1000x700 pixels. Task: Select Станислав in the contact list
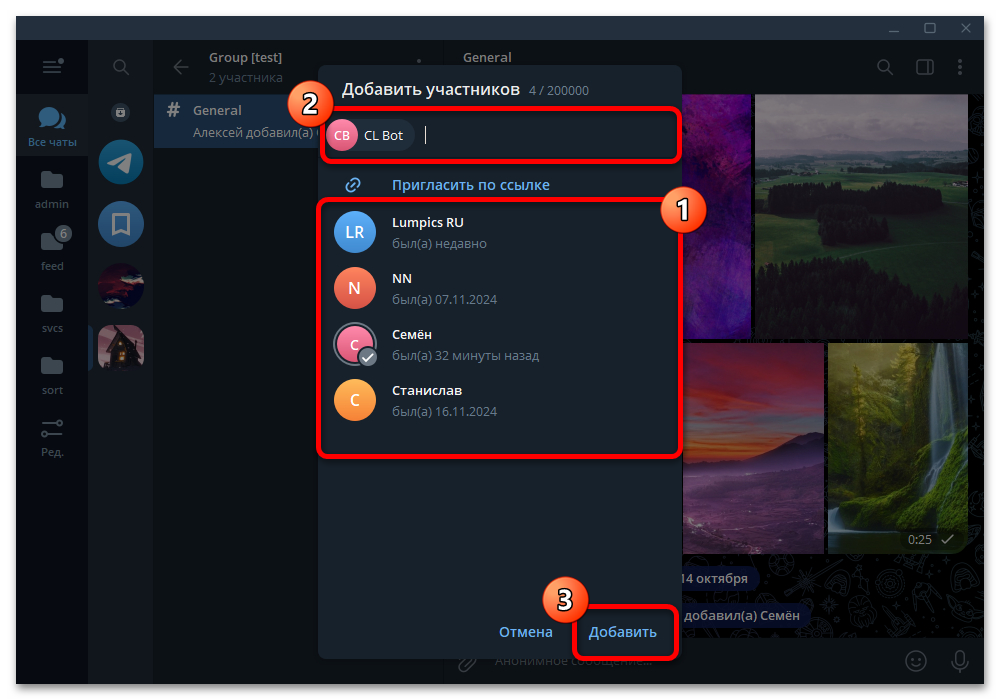pos(499,400)
